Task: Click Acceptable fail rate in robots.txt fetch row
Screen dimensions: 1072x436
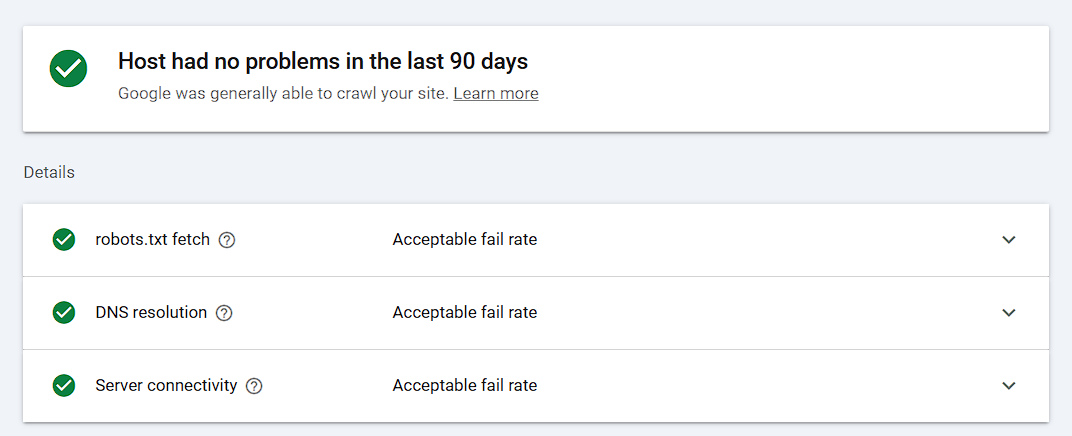Action: (464, 240)
